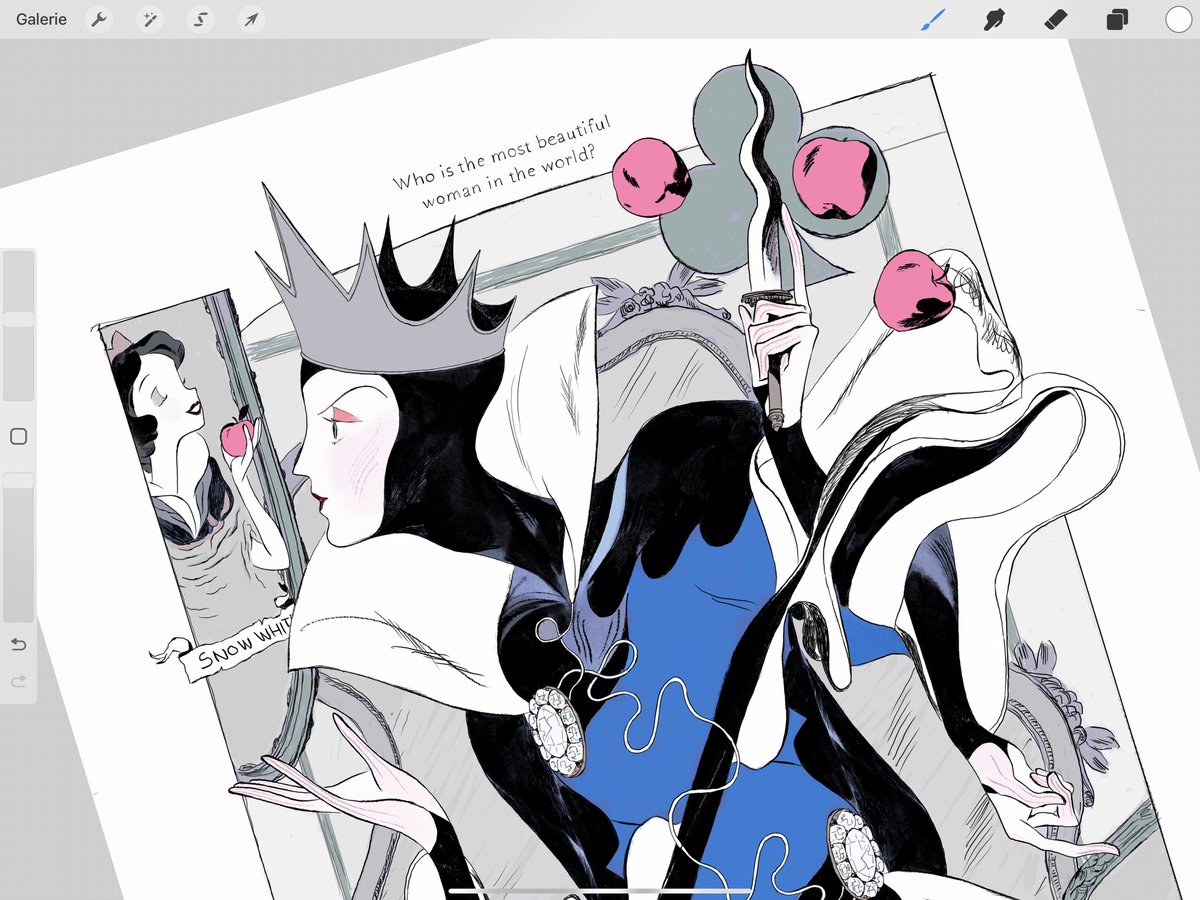
Task: Redo the last undone stroke
Action: pos(18,681)
